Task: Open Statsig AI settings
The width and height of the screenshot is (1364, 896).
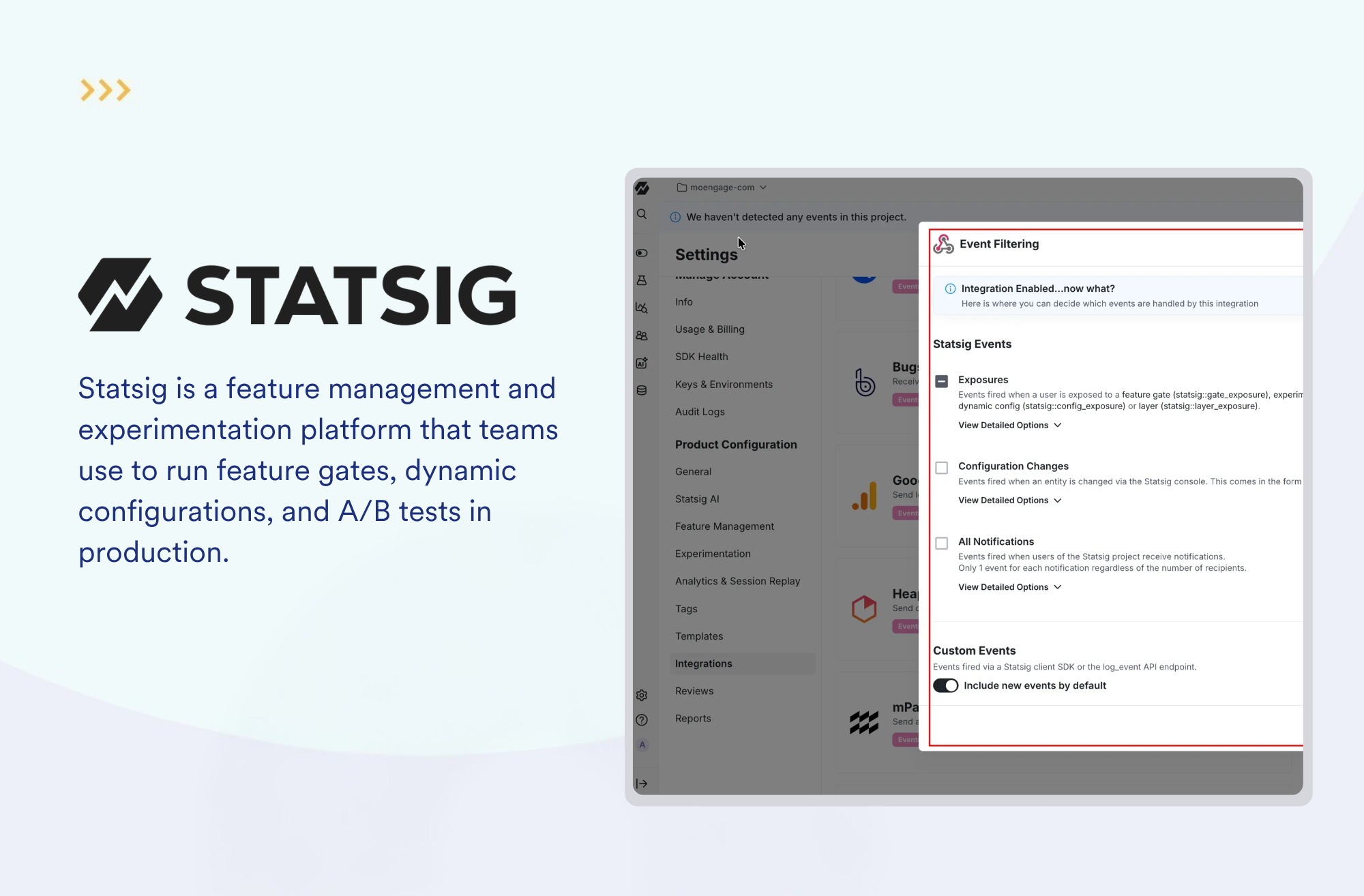Action: pos(697,498)
